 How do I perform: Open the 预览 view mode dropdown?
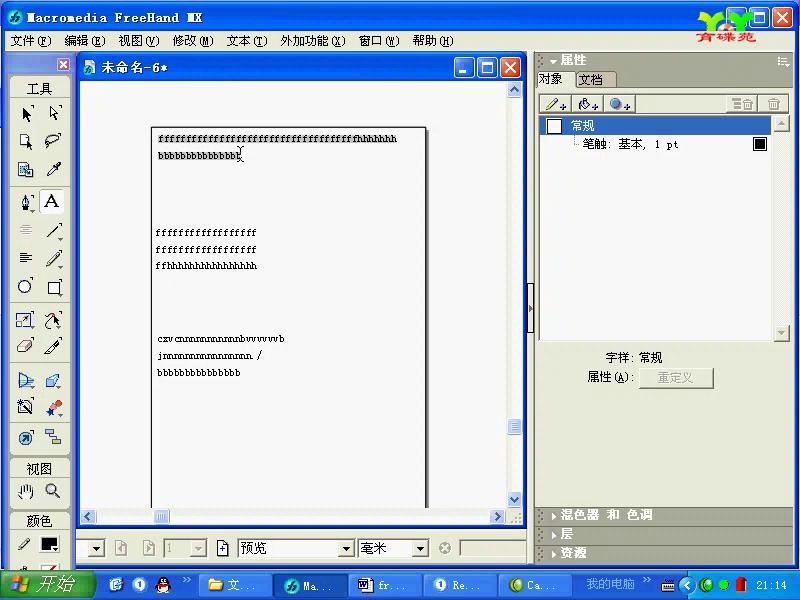(x=346, y=548)
